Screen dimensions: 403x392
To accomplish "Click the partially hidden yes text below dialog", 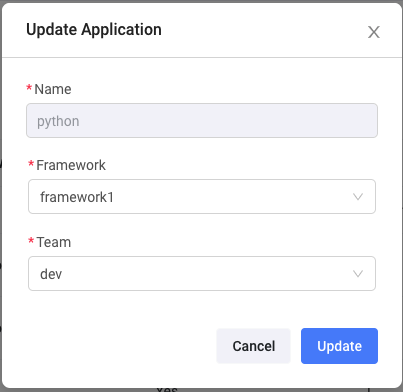I will tap(167, 389).
